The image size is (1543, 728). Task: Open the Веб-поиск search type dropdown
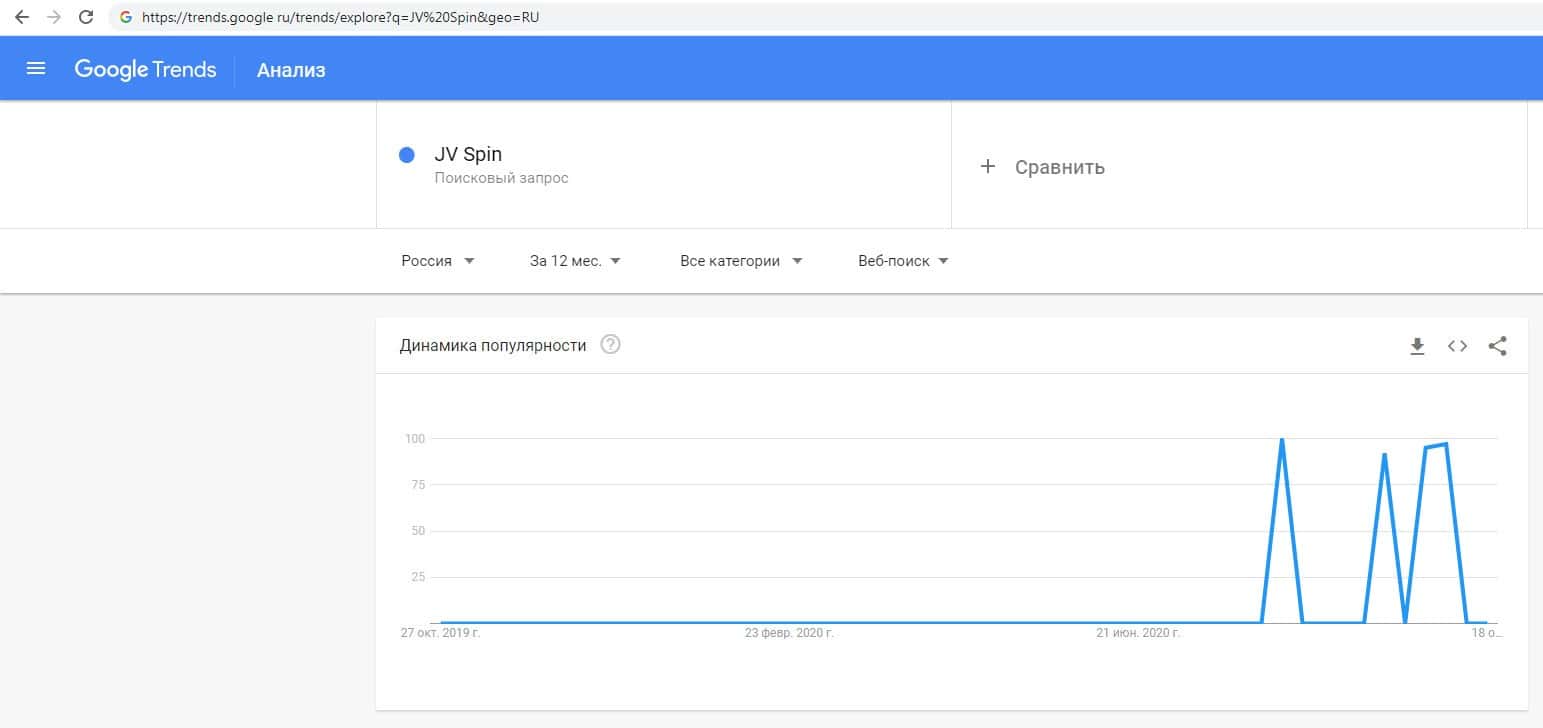[903, 261]
